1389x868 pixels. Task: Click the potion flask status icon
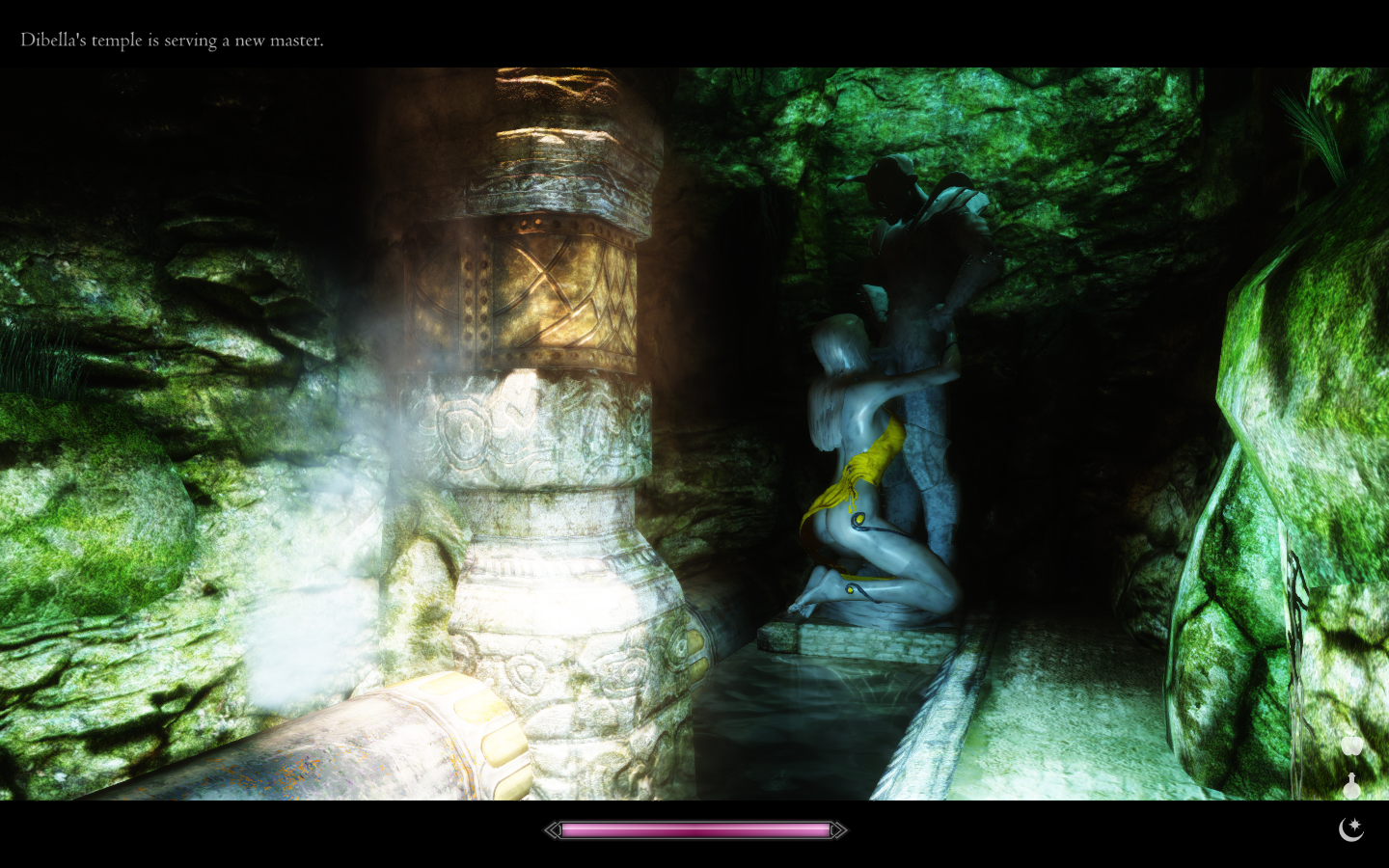1351,786
